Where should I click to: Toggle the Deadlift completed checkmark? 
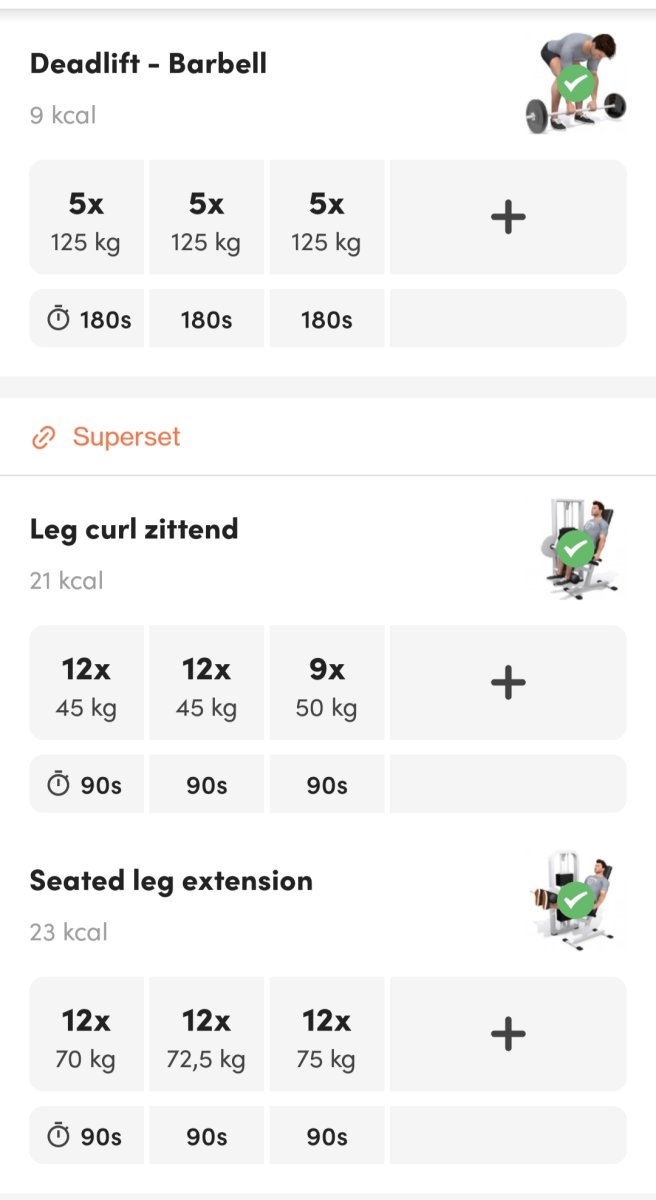[575, 84]
